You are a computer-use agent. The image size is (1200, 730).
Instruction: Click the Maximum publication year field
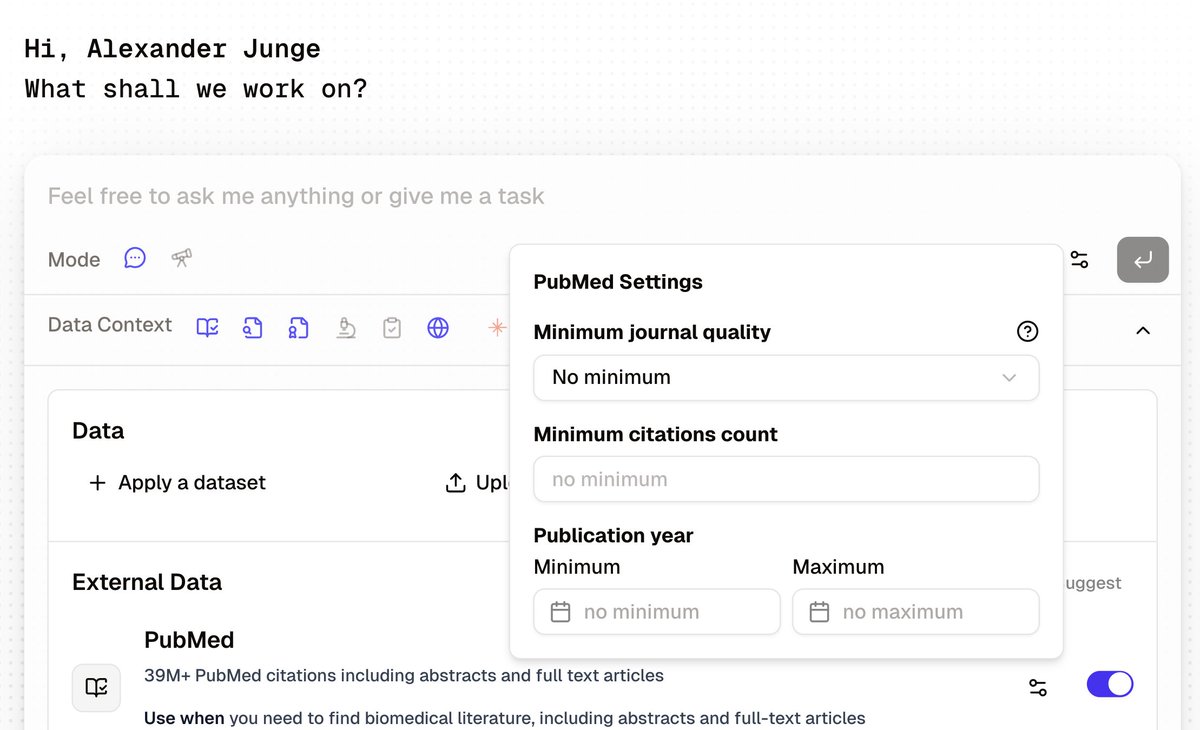916,612
